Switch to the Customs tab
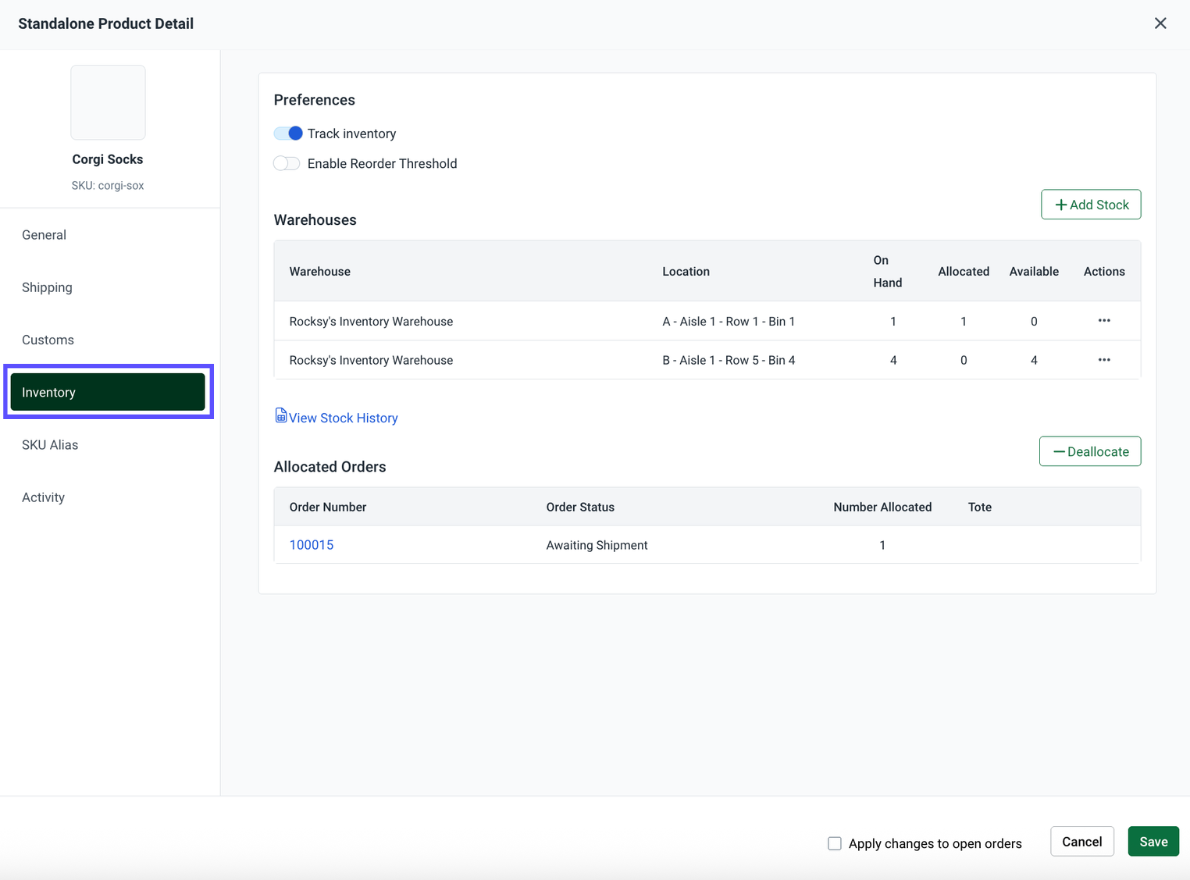The width and height of the screenshot is (1190, 880). coord(48,340)
